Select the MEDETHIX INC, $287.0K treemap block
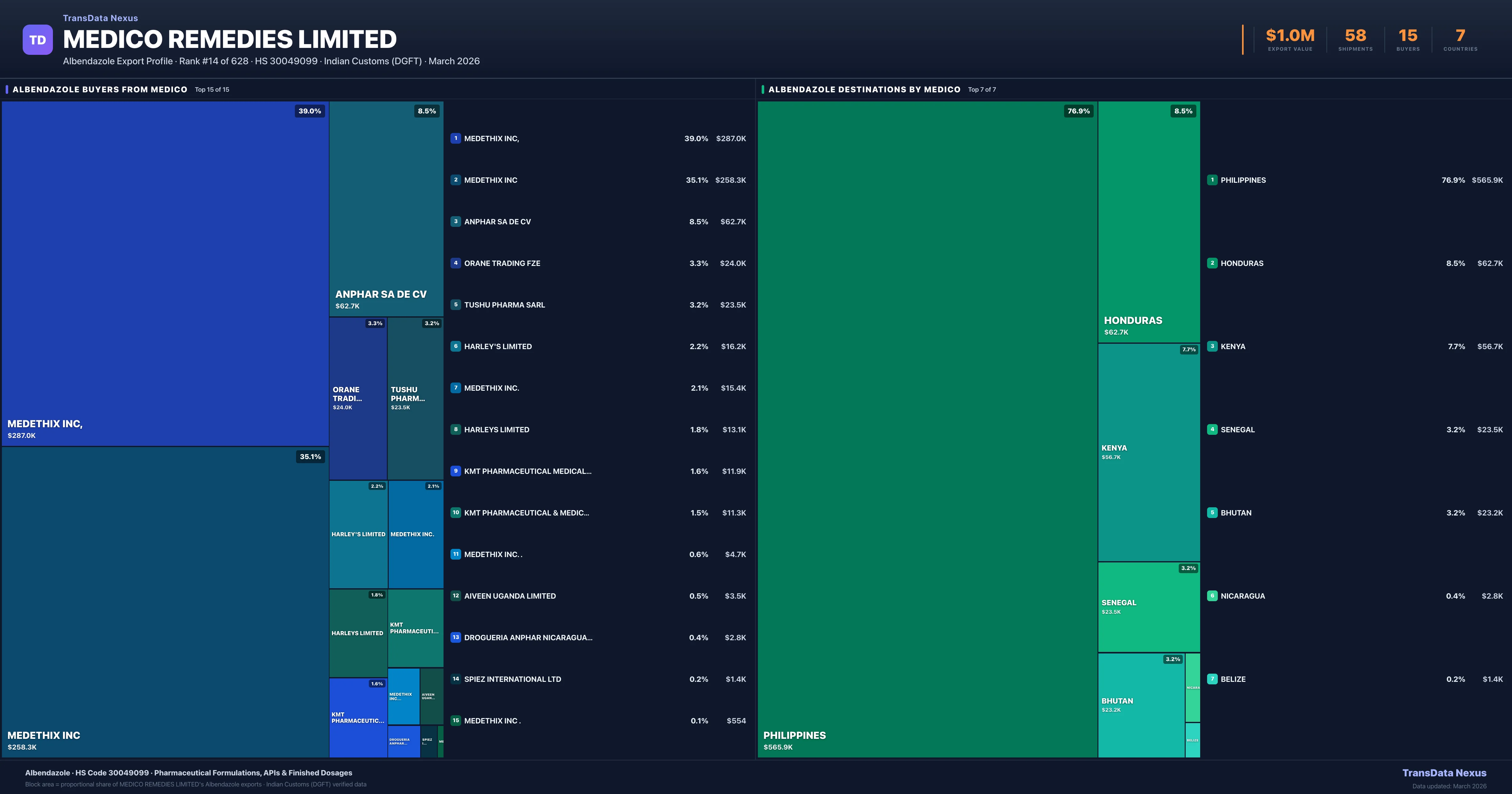This screenshot has width=1512, height=794. click(x=164, y=273)
